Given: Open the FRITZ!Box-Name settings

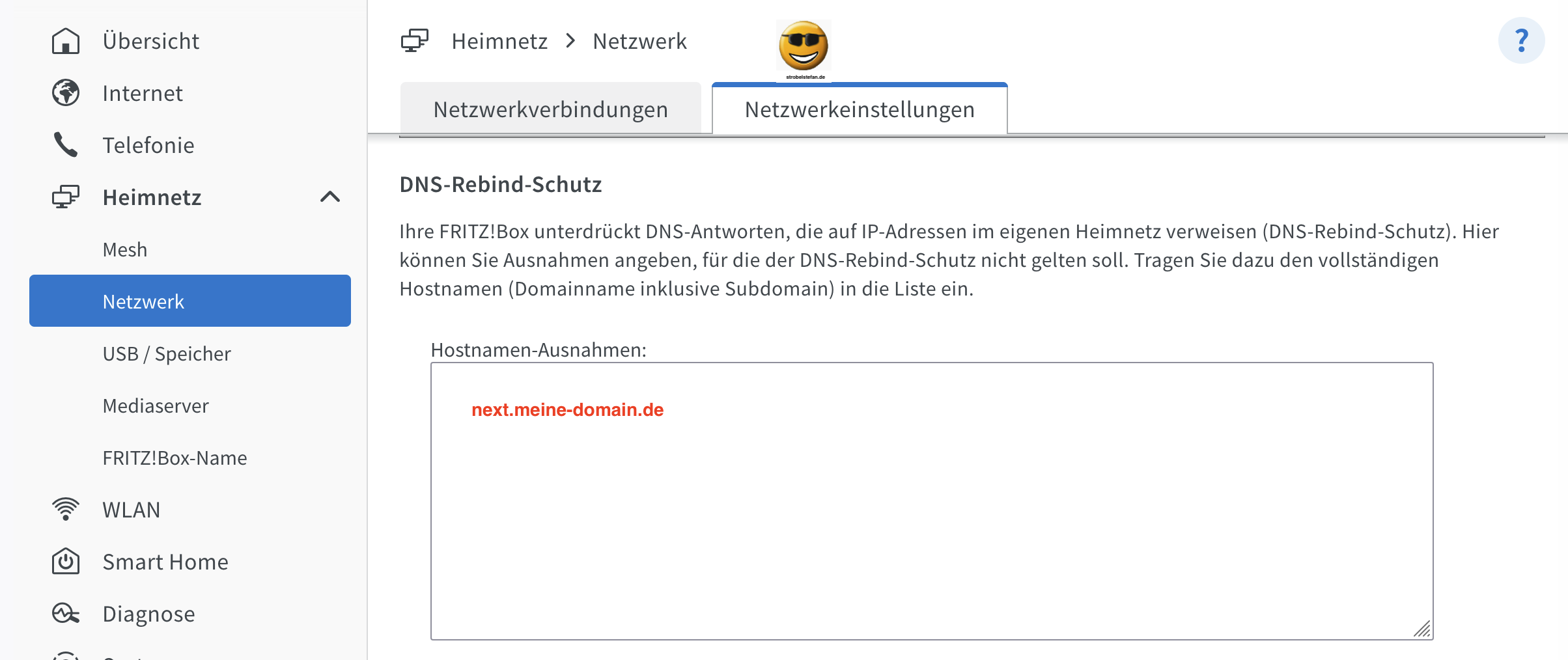Looking at the screenshot, I should [x=175, y=457].
